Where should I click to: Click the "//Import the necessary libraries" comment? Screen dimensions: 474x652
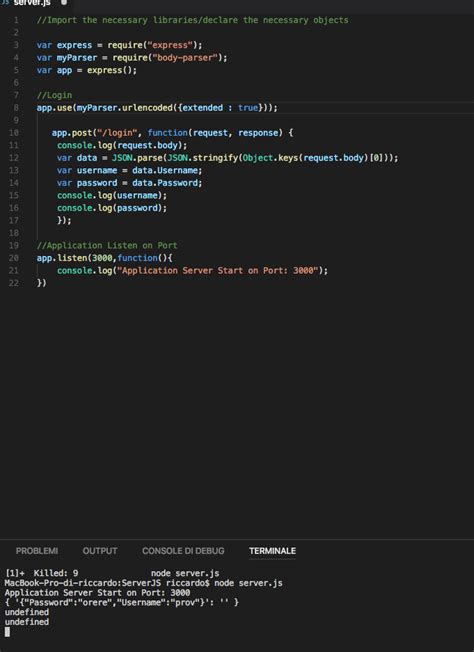click(193, 20)
